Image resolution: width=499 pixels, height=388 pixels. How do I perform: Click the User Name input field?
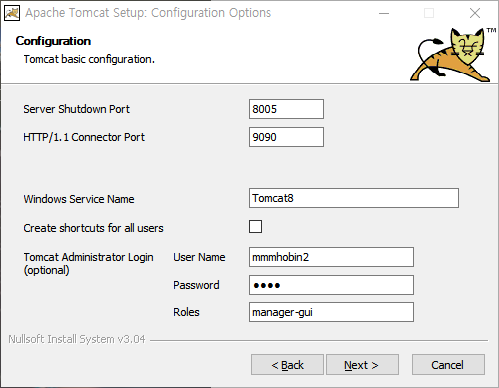[331, 257]
